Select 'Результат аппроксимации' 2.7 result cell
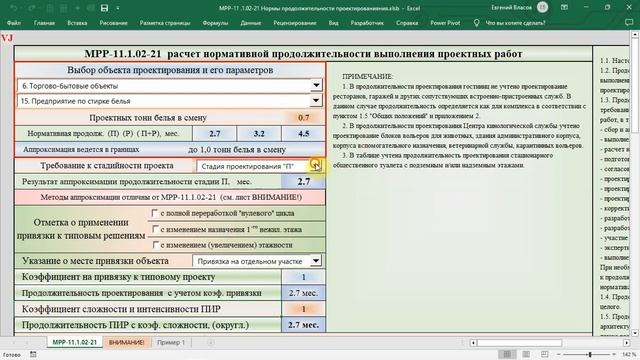 pyautogui.click(x=303, y=182)
